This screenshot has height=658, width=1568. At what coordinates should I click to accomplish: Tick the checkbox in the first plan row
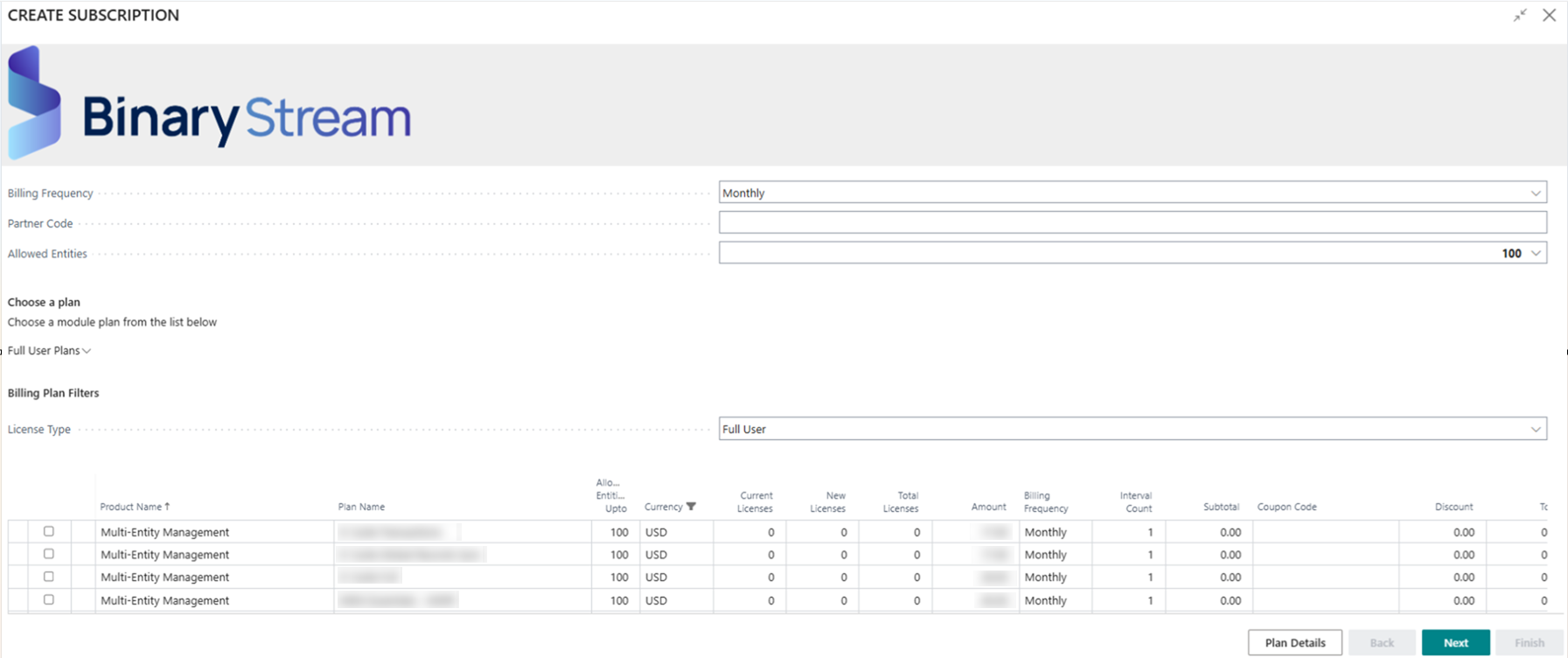click(49, 531)
